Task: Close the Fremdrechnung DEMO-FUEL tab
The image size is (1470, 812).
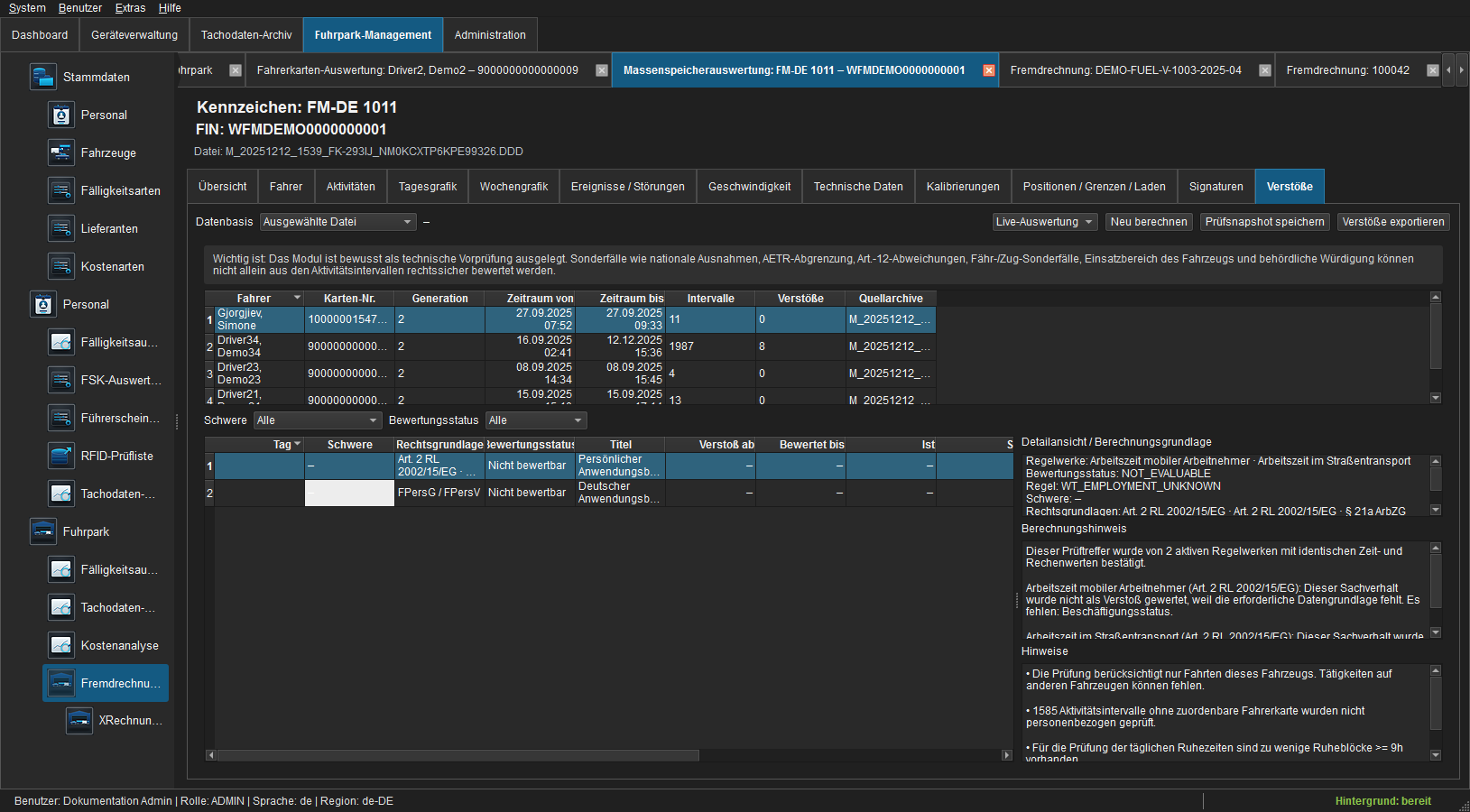Action: pyautogui.click(x=1265, y=70)
